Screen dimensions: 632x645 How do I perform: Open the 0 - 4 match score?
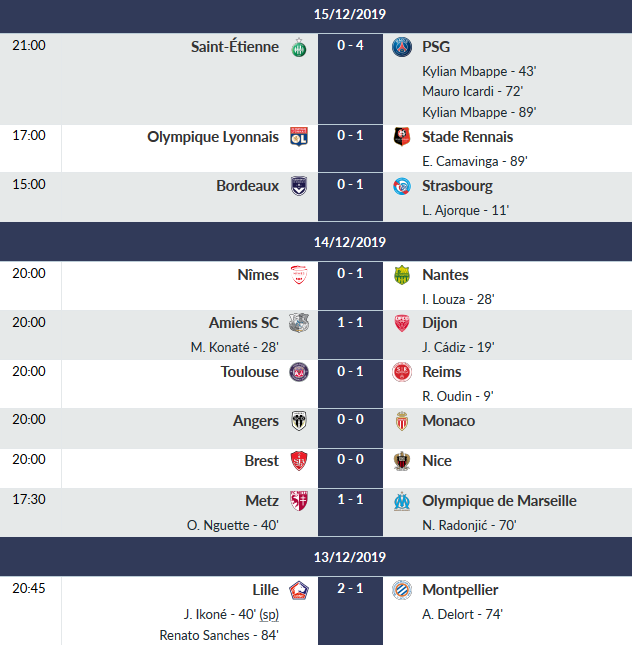click(350, 47)
